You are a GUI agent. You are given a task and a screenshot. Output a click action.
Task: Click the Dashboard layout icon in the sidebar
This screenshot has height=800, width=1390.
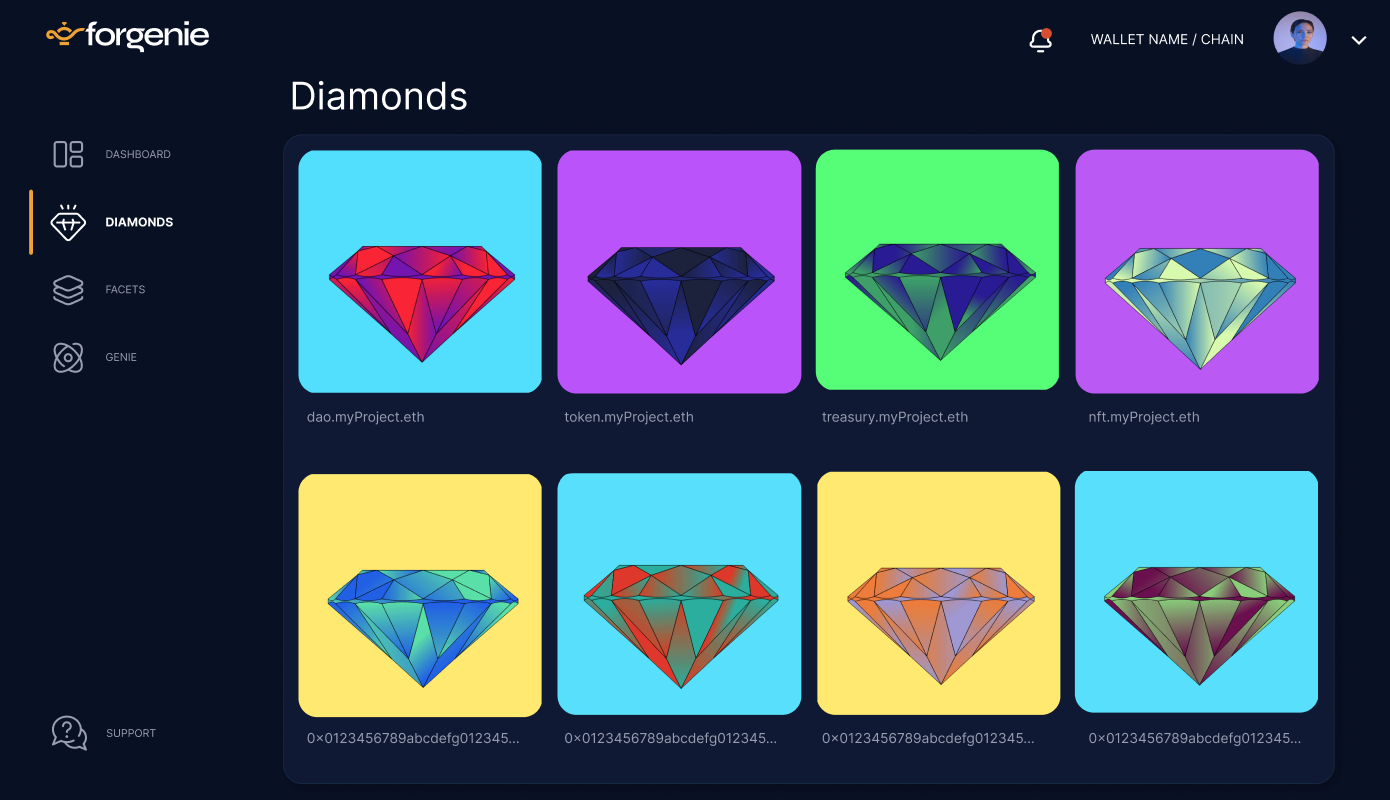[x=68, y=154]
